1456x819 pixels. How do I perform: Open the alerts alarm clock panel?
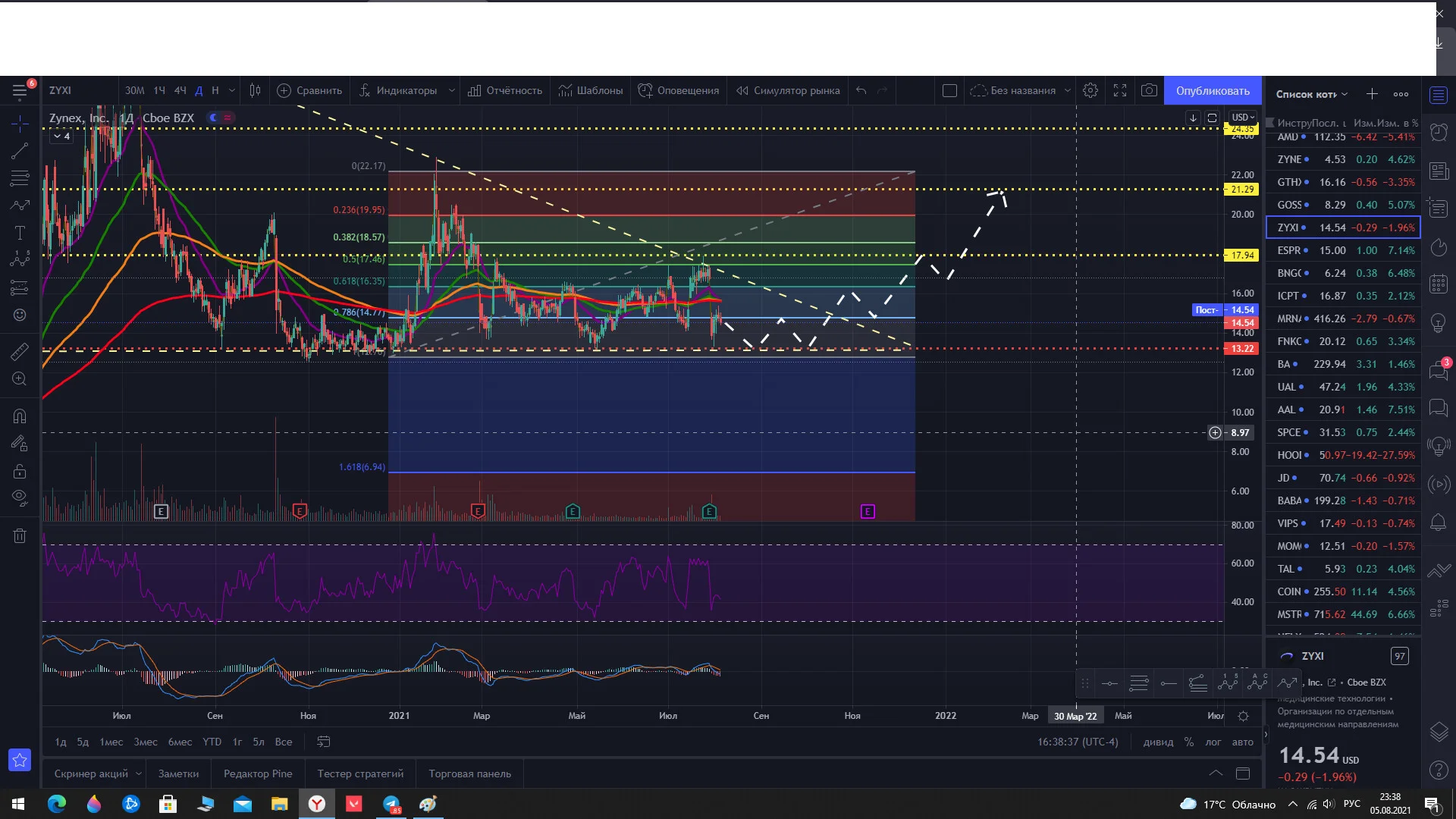pos(1439,132)
